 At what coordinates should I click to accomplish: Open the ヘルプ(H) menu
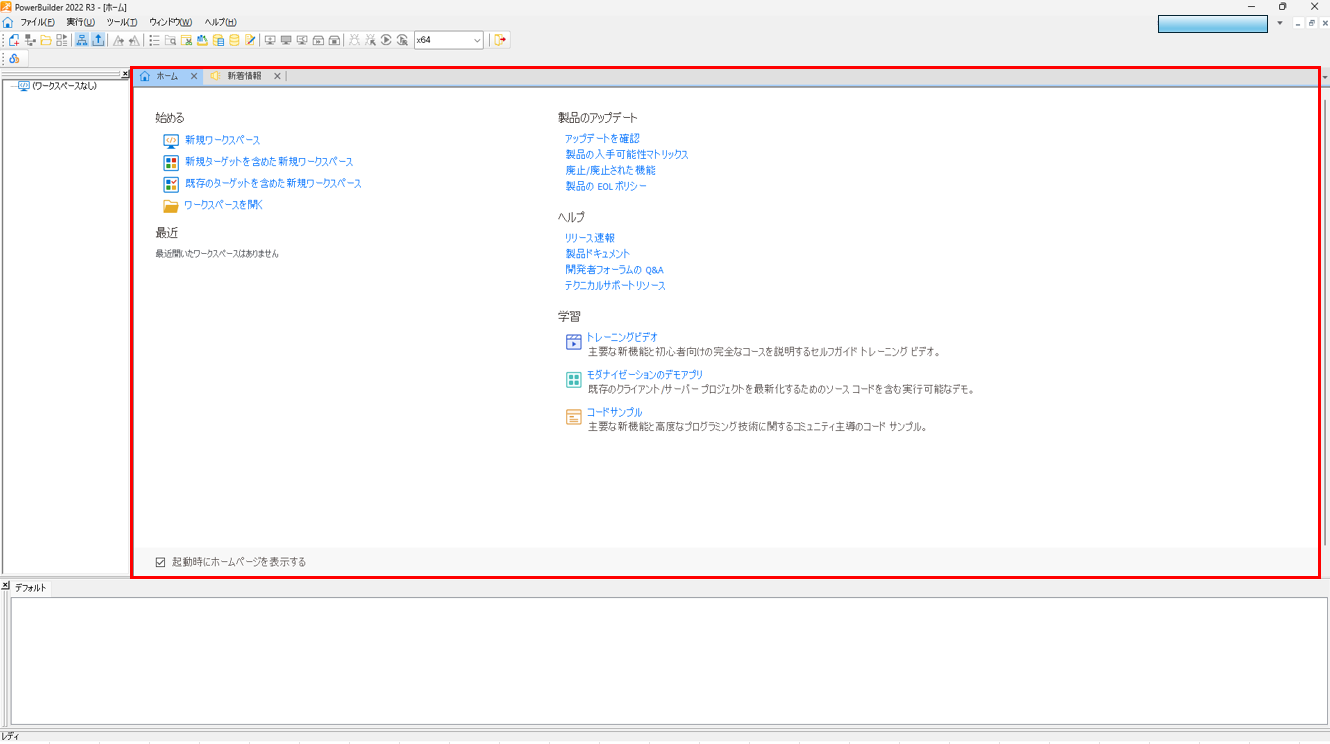(221, 22)
